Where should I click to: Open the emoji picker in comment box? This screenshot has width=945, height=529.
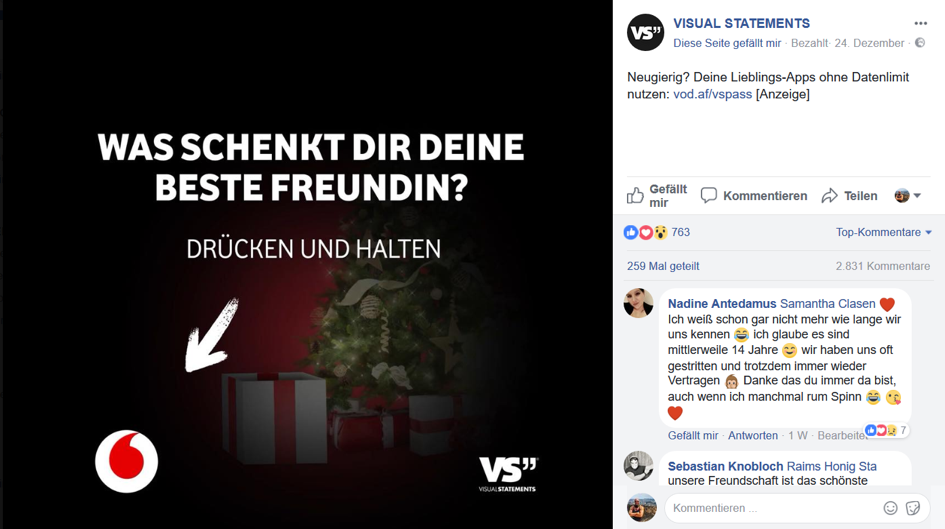(890, 508)
